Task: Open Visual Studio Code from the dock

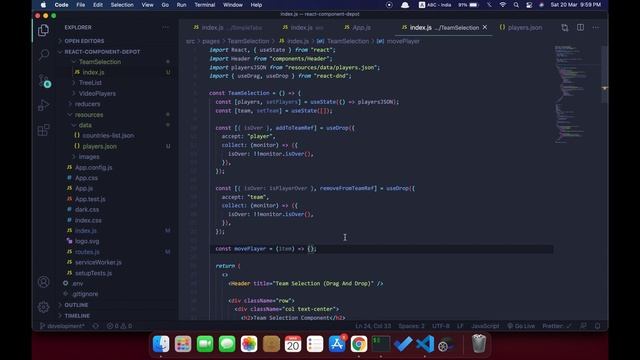Action: pyautogui.click(x=425, y=344)
